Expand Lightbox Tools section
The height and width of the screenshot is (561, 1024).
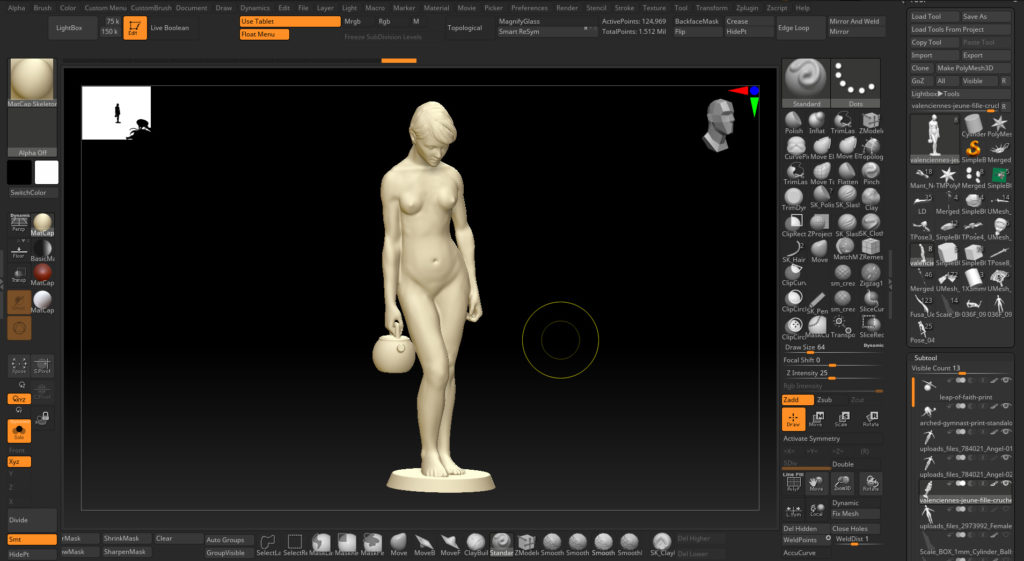[936, 93]
